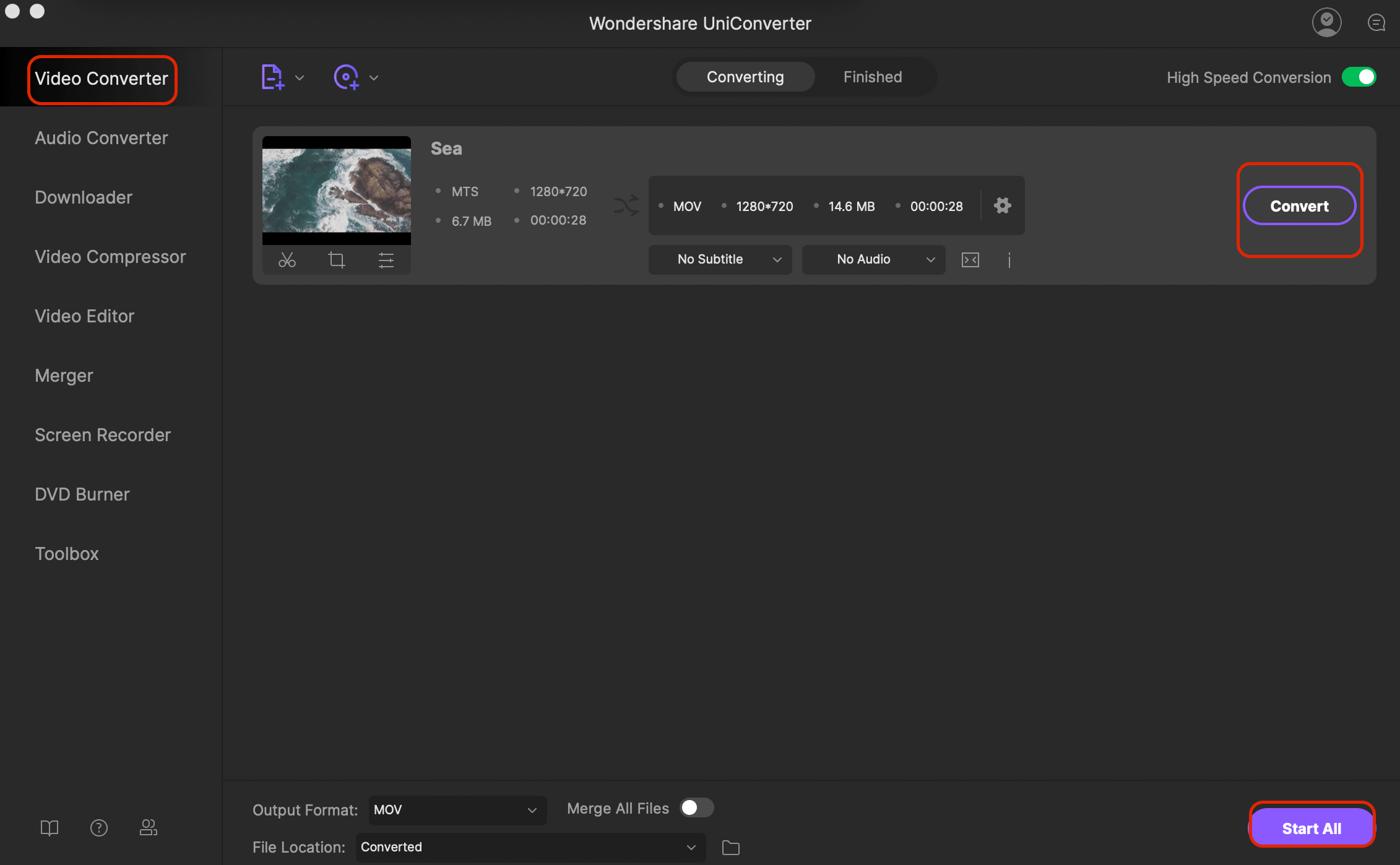Click the Convert button for Sea file

pyautogui.click(x=1299, y=206)
